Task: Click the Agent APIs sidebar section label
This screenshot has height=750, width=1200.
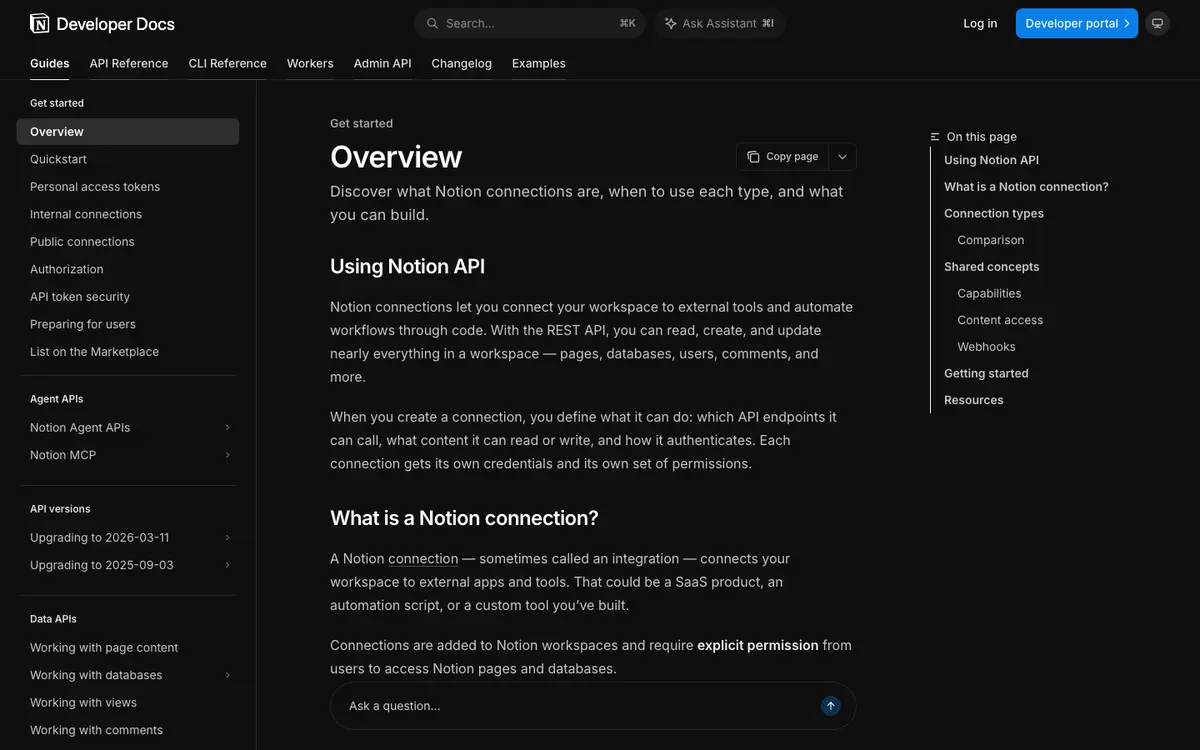Action: 57,399
